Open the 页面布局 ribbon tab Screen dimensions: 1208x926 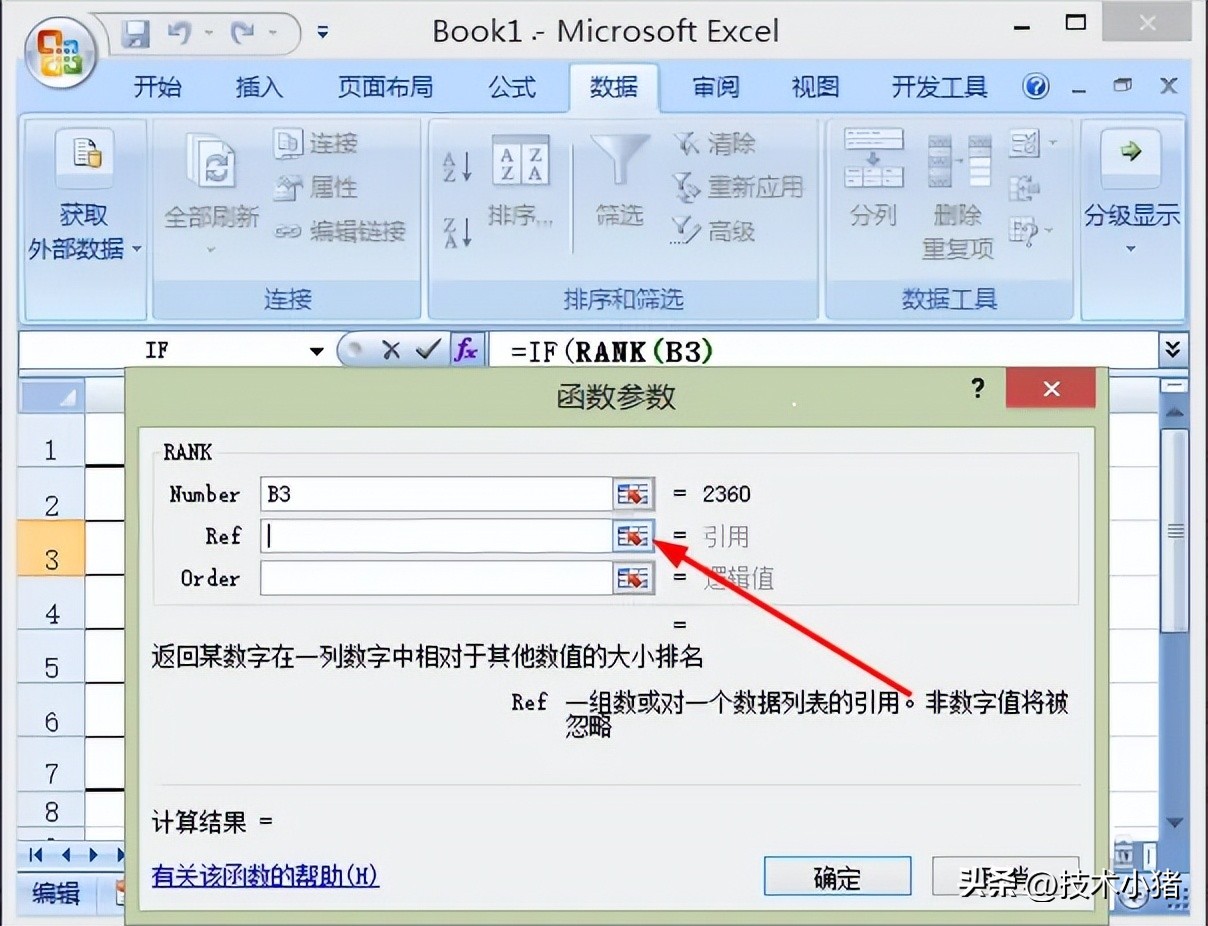(x=385, y=88)
